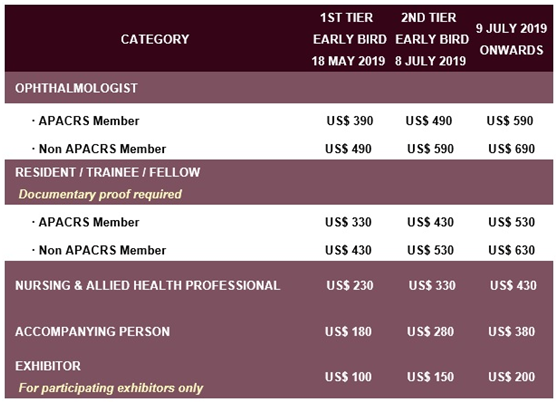Click Ophthalmologist APACRS Member US$ 490 second tier
The image size is (558, 404).
(429, 121)
